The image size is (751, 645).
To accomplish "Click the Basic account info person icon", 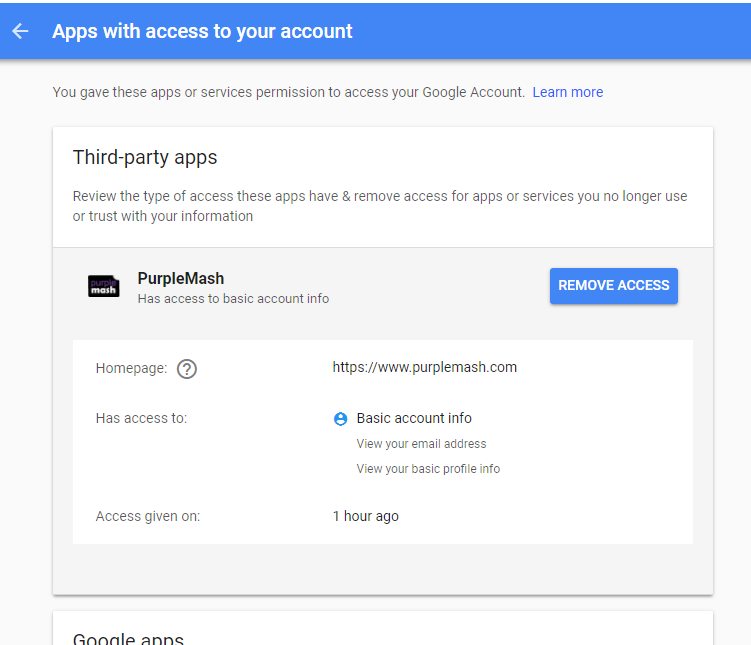I will tap(340, 419).
